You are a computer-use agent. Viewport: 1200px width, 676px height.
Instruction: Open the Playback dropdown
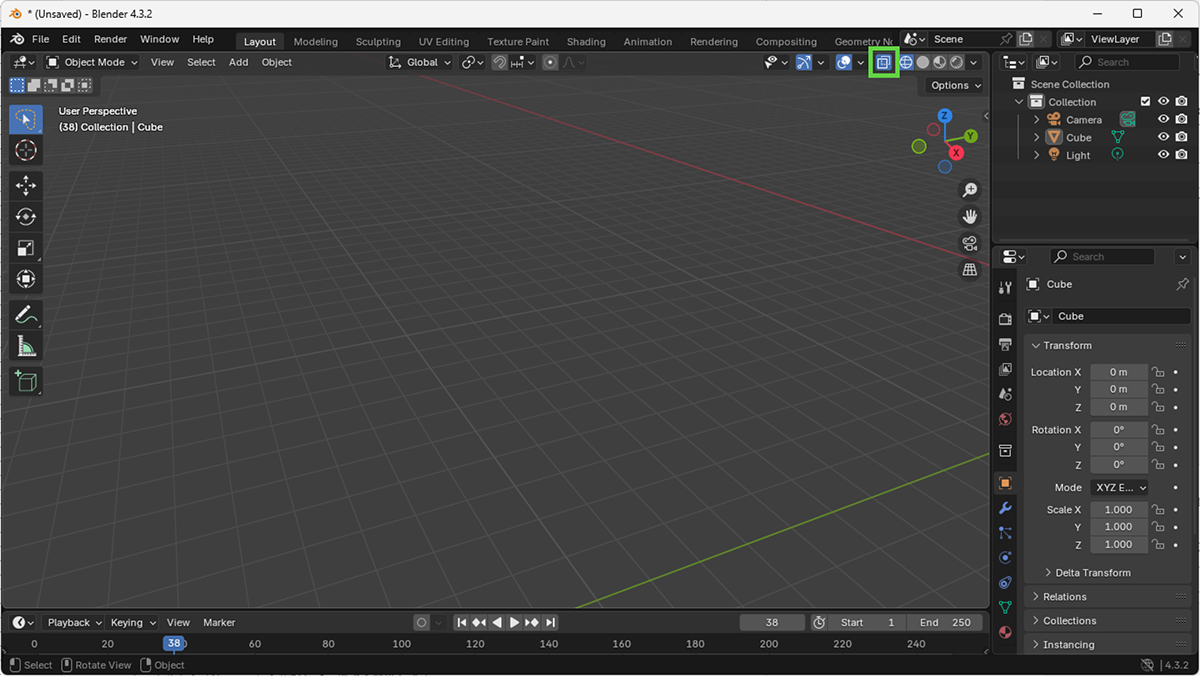75,622
